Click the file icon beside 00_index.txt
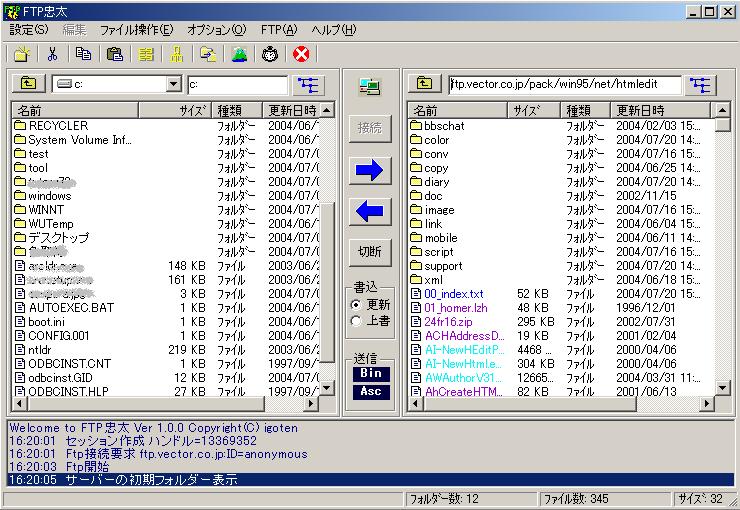Screen dimensions: 740x510 [416, 294]
